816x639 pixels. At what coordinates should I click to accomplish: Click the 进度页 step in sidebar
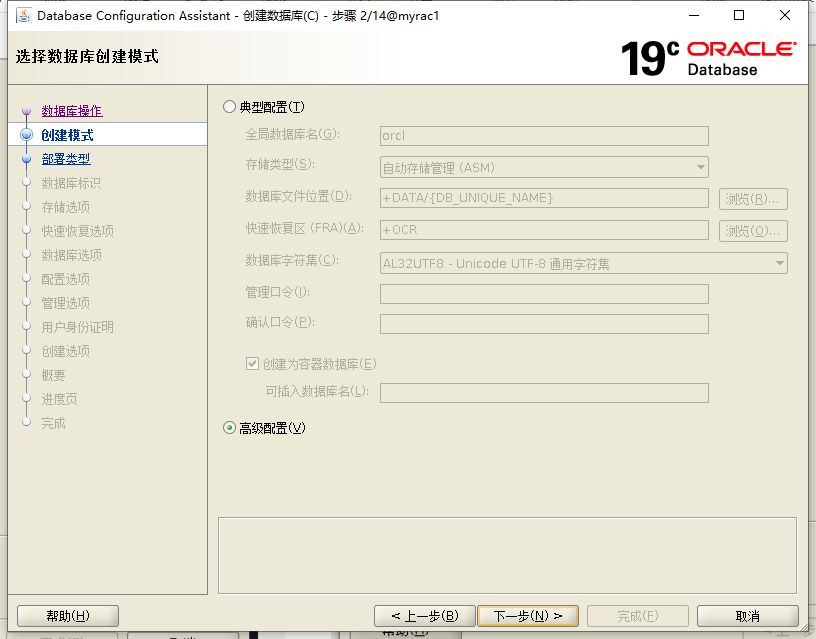pos(59,399)
